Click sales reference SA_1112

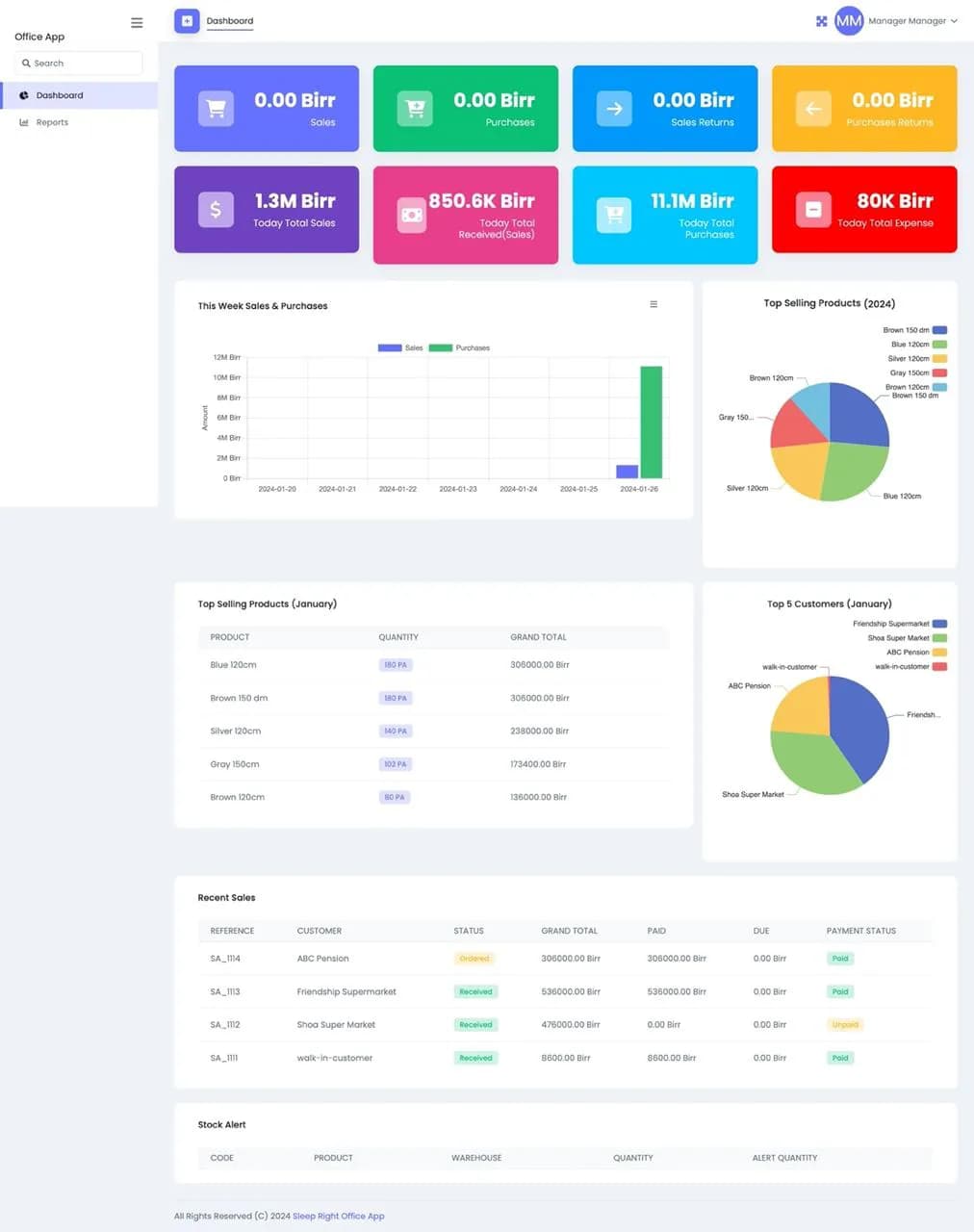225,1025
